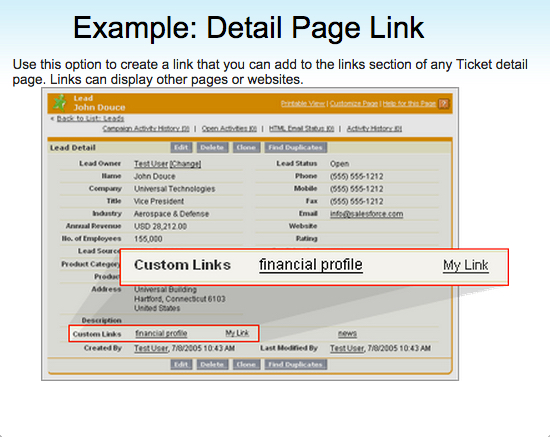Select the Open lead status value

(x=339, y=164)
